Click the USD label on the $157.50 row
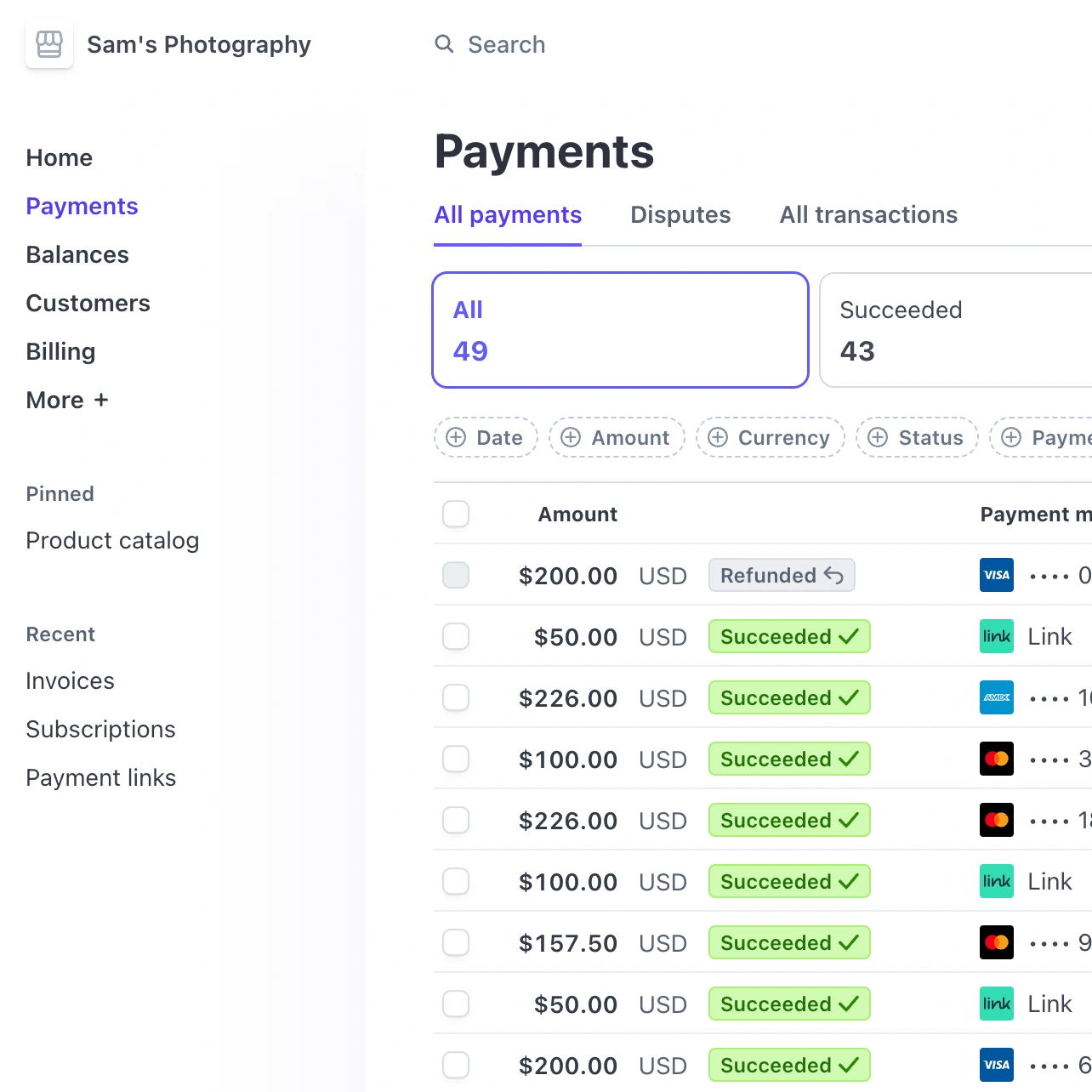This screenshot has width=1092, height=1092. point(663,943)
